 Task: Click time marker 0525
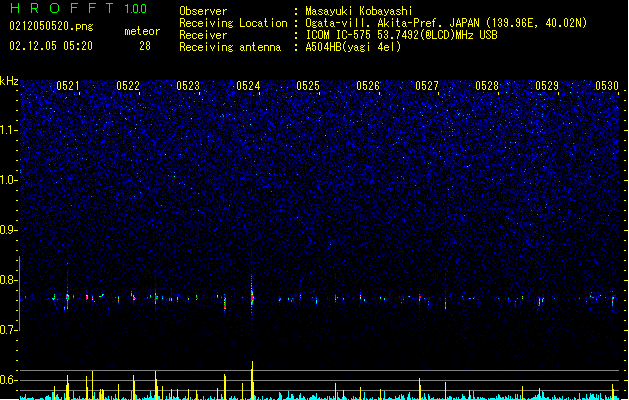308,86
